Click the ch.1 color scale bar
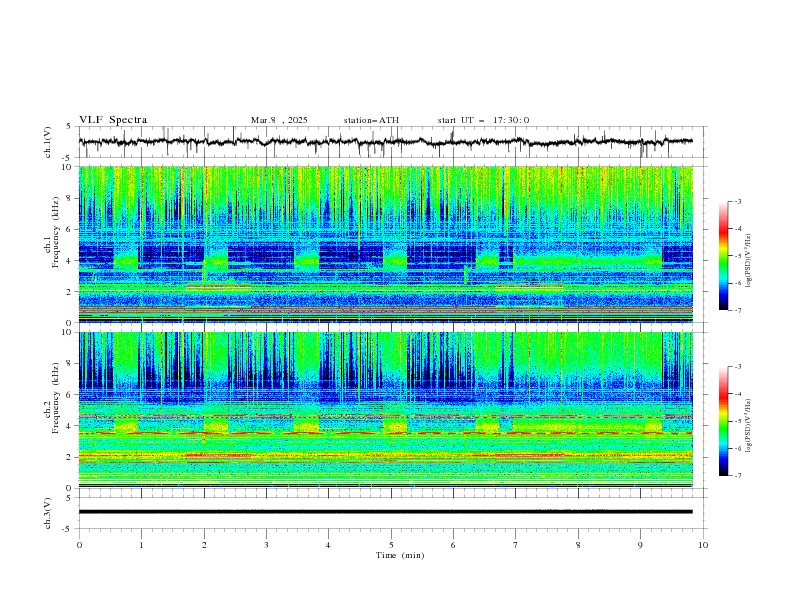 pos(723,255)
